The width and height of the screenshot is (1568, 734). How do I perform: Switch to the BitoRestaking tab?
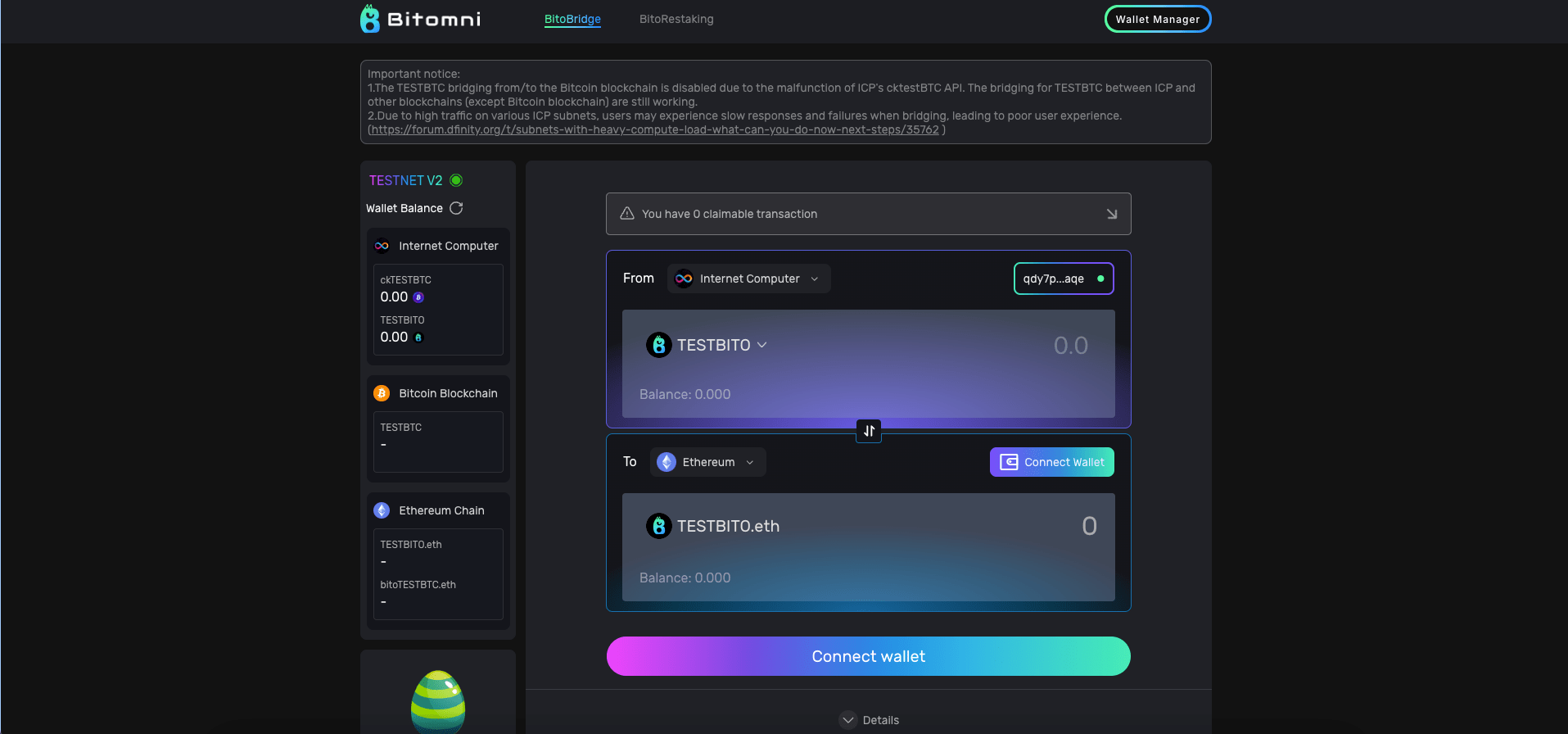click(x=676, y=19)
